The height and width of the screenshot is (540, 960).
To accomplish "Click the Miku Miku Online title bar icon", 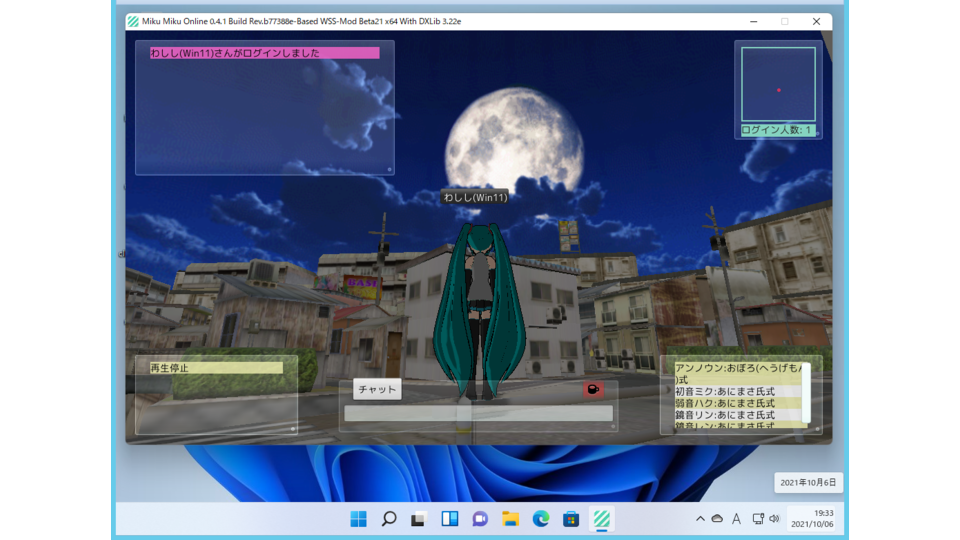I will (x=133, y=21).
